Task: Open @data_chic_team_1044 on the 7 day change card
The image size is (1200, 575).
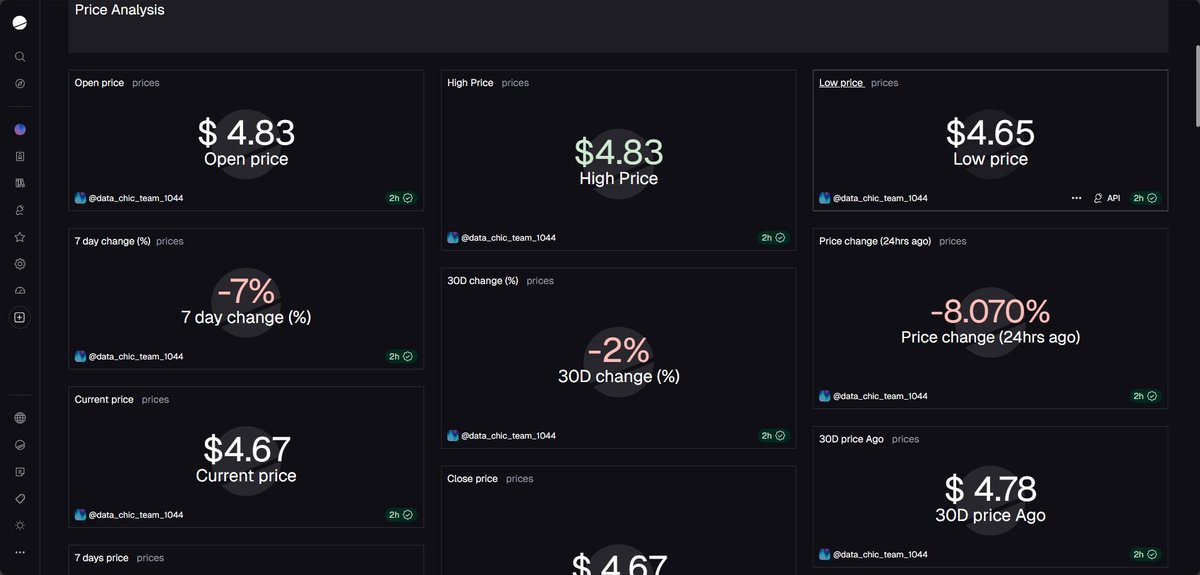Action: click(x=136, y=356)
